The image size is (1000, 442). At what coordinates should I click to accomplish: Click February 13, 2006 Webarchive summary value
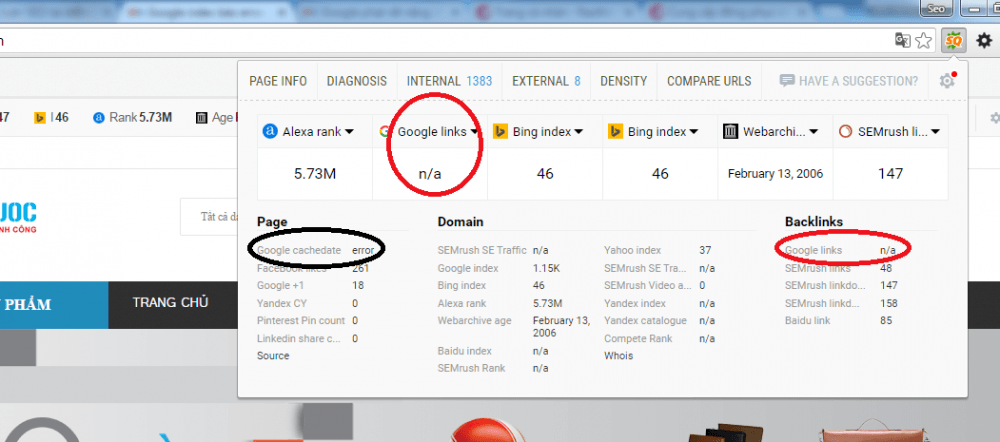(776, 173)
